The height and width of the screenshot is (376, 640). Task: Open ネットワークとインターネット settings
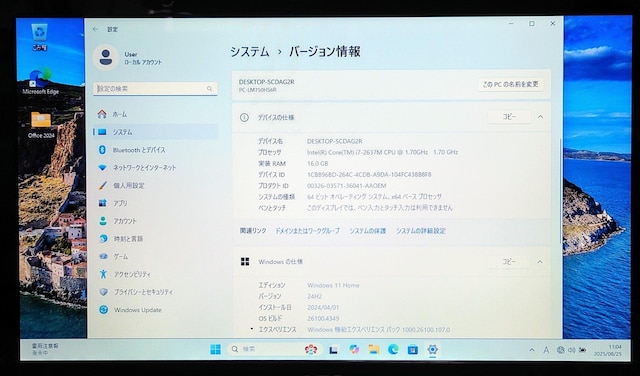[155, 168]
